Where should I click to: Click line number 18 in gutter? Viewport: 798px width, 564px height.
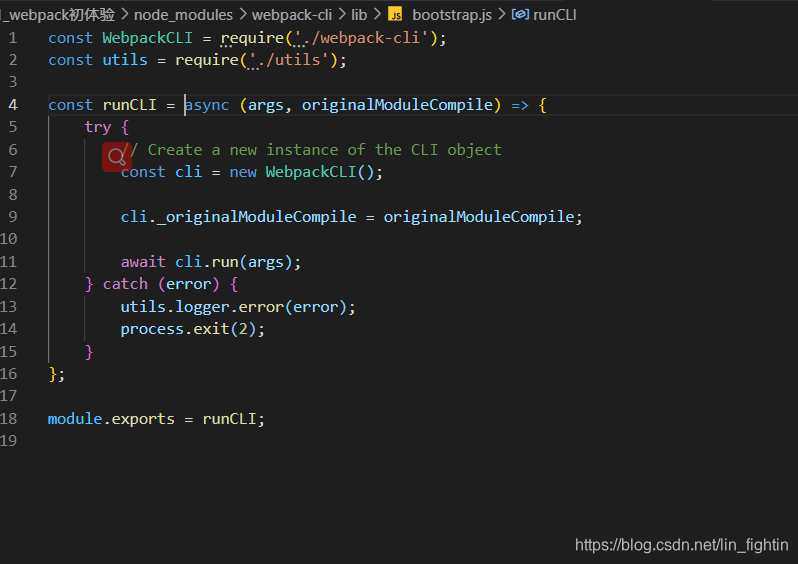(9, 419)
